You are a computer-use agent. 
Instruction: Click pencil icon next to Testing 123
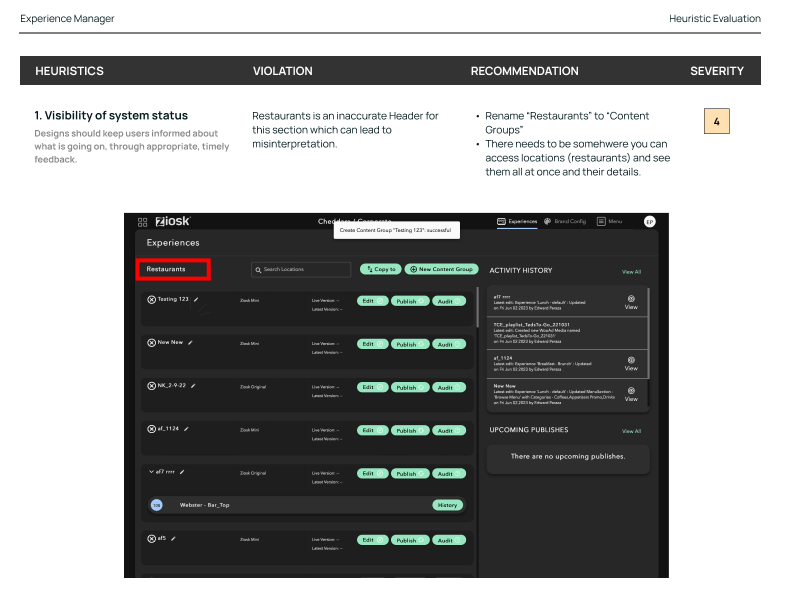tap(197, 299)
